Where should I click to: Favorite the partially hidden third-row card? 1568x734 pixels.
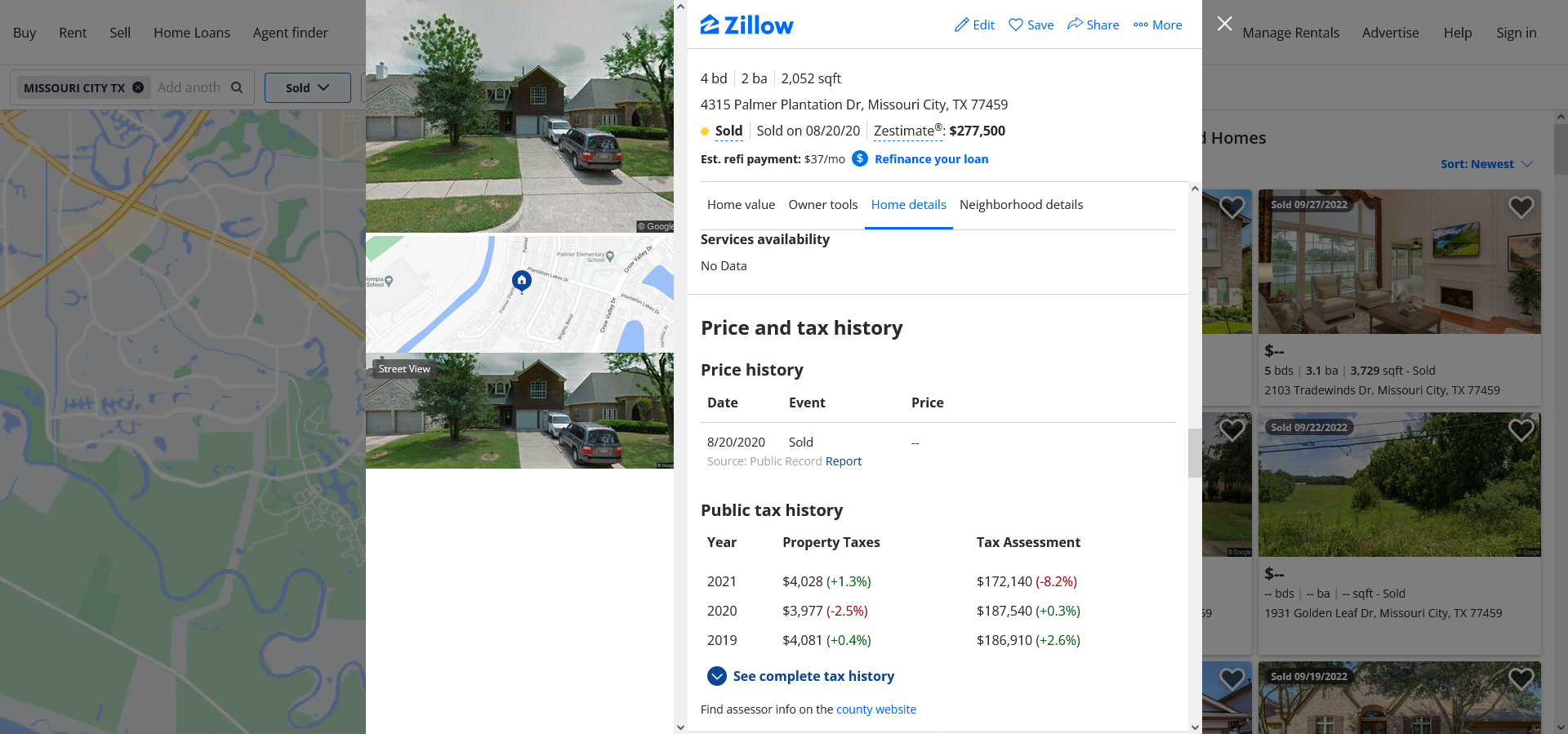tap(1232, 678)
